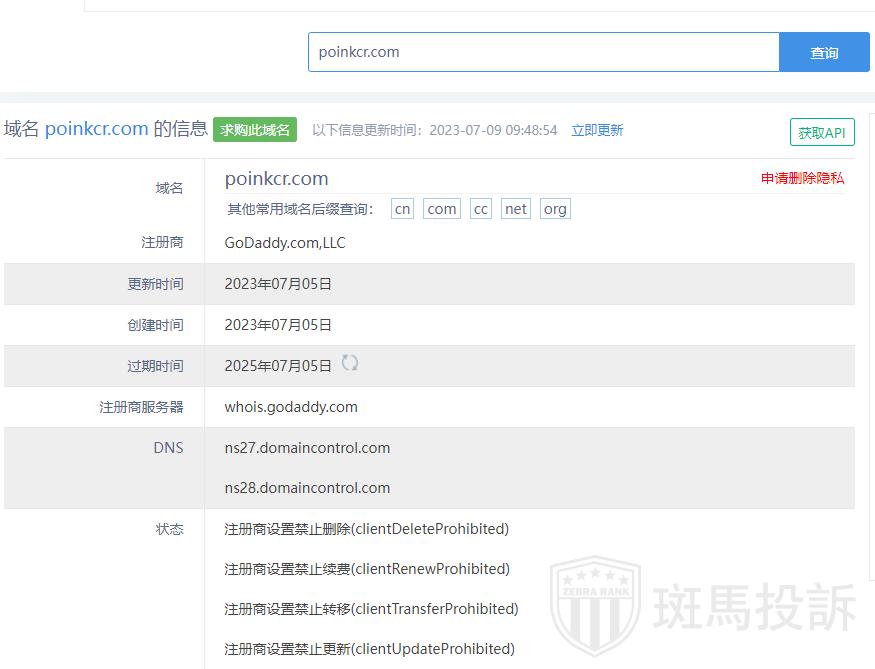Select the com domain suffix
The image size is (875, 669).
point(441,209)
